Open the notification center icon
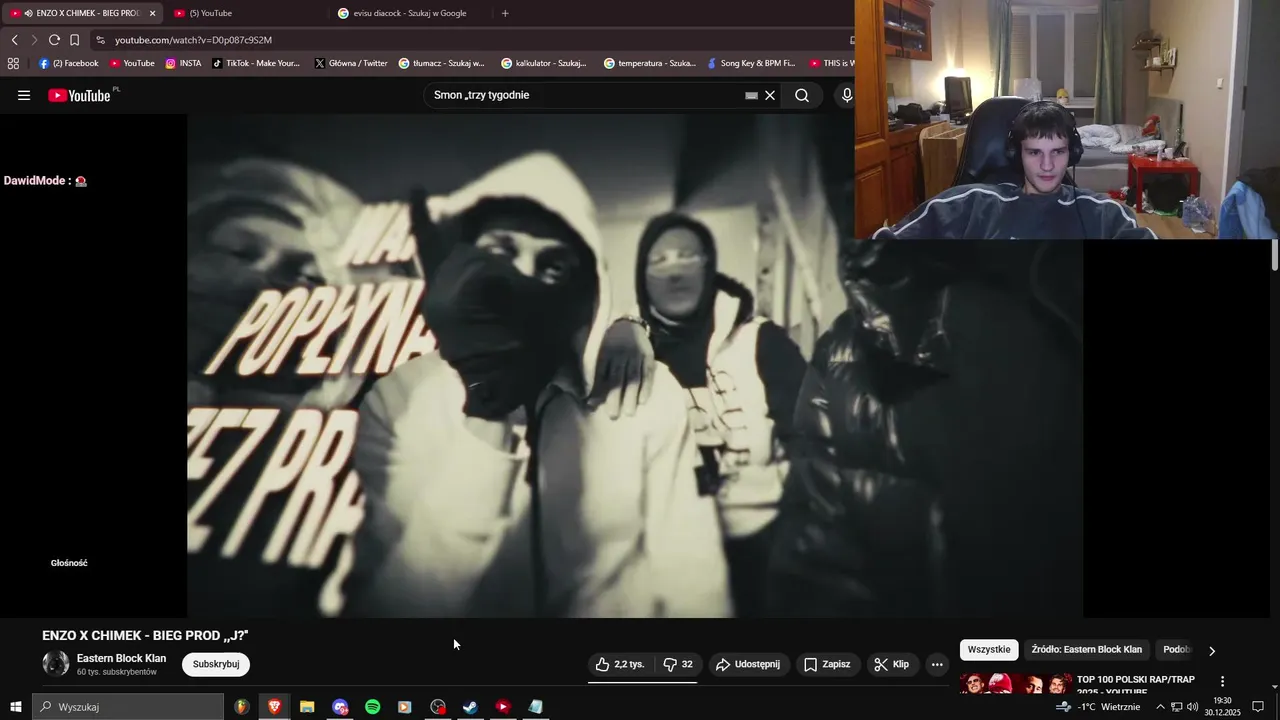 [x=1258, y=707]
